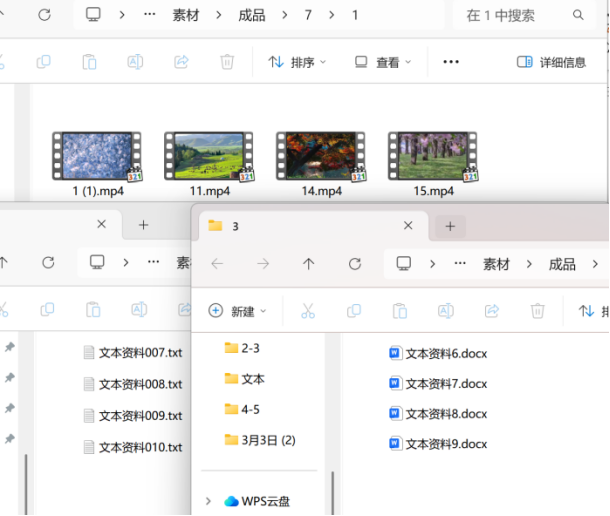Open the 文本 folder in navigation pane

tap(244, 379)
